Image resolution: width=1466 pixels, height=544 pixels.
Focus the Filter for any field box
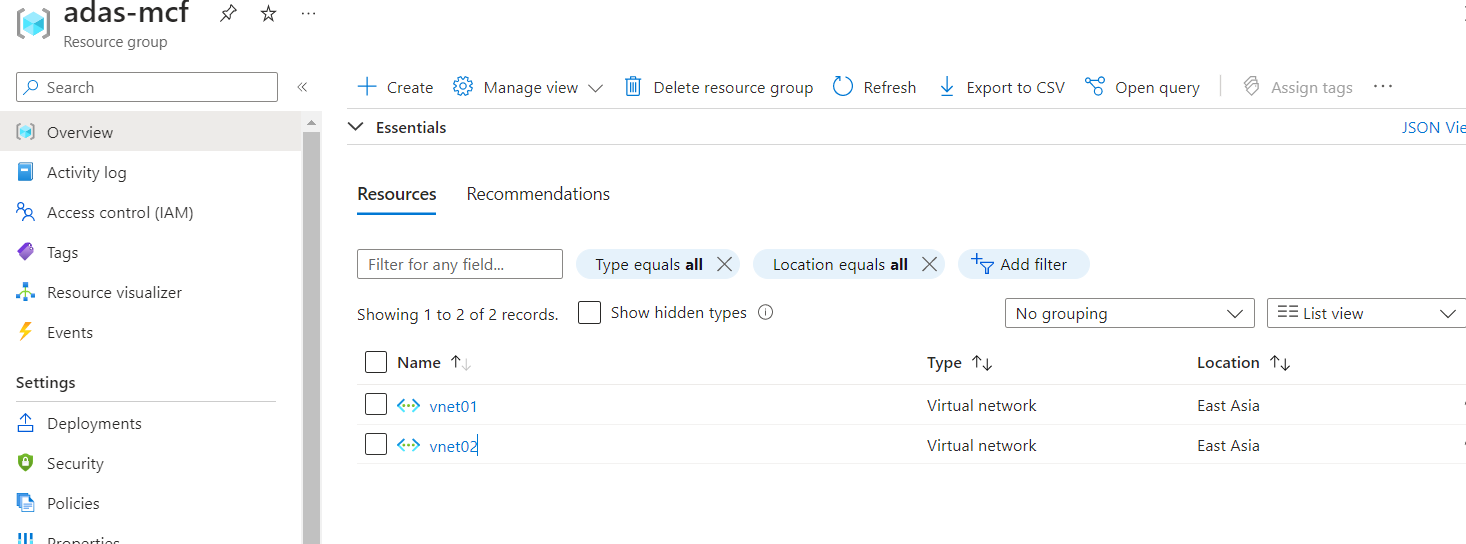460,264
